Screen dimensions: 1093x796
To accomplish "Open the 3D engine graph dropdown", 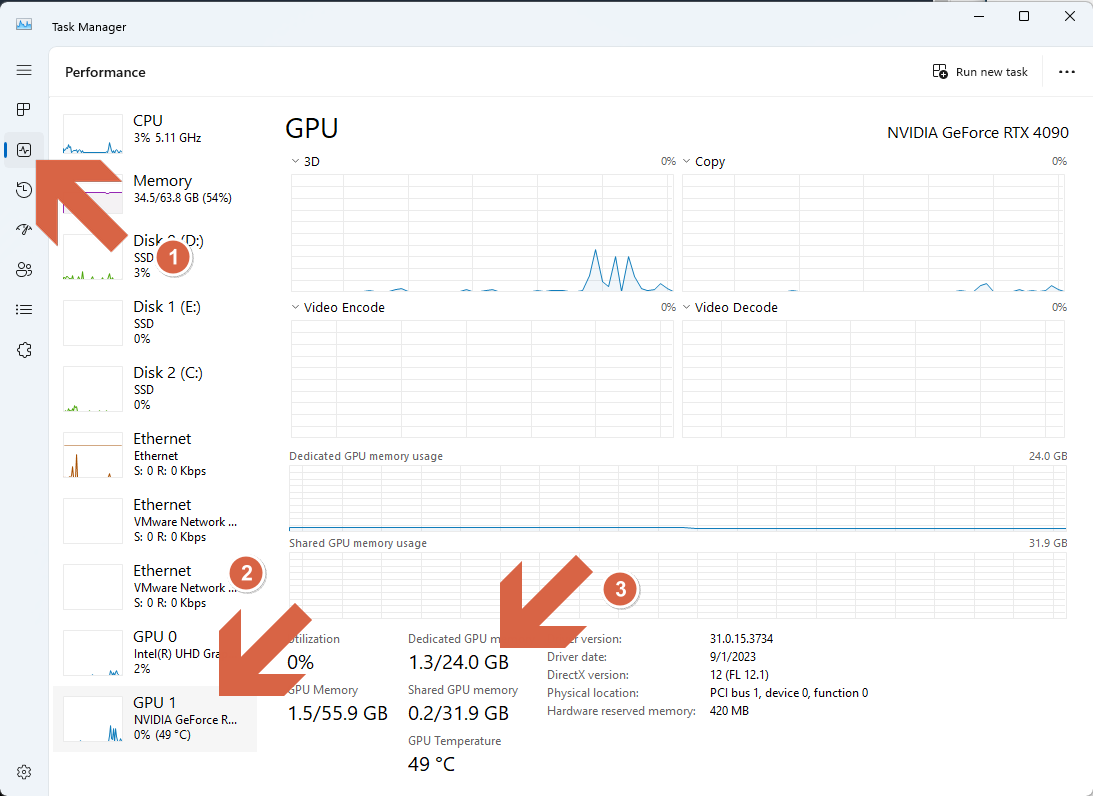I will (x=305, y=162).
